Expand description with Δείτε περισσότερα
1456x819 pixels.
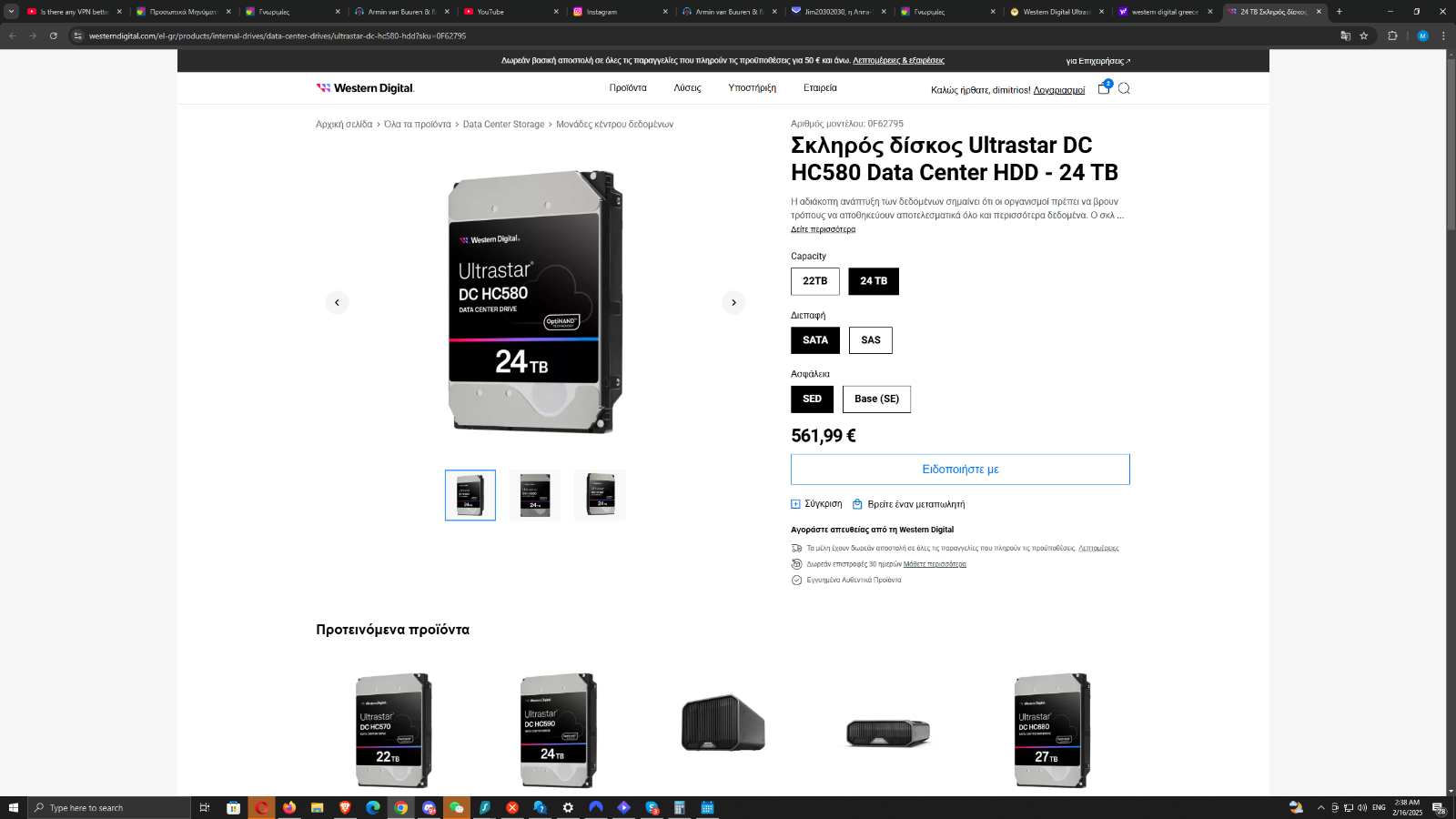click(823, 229)
